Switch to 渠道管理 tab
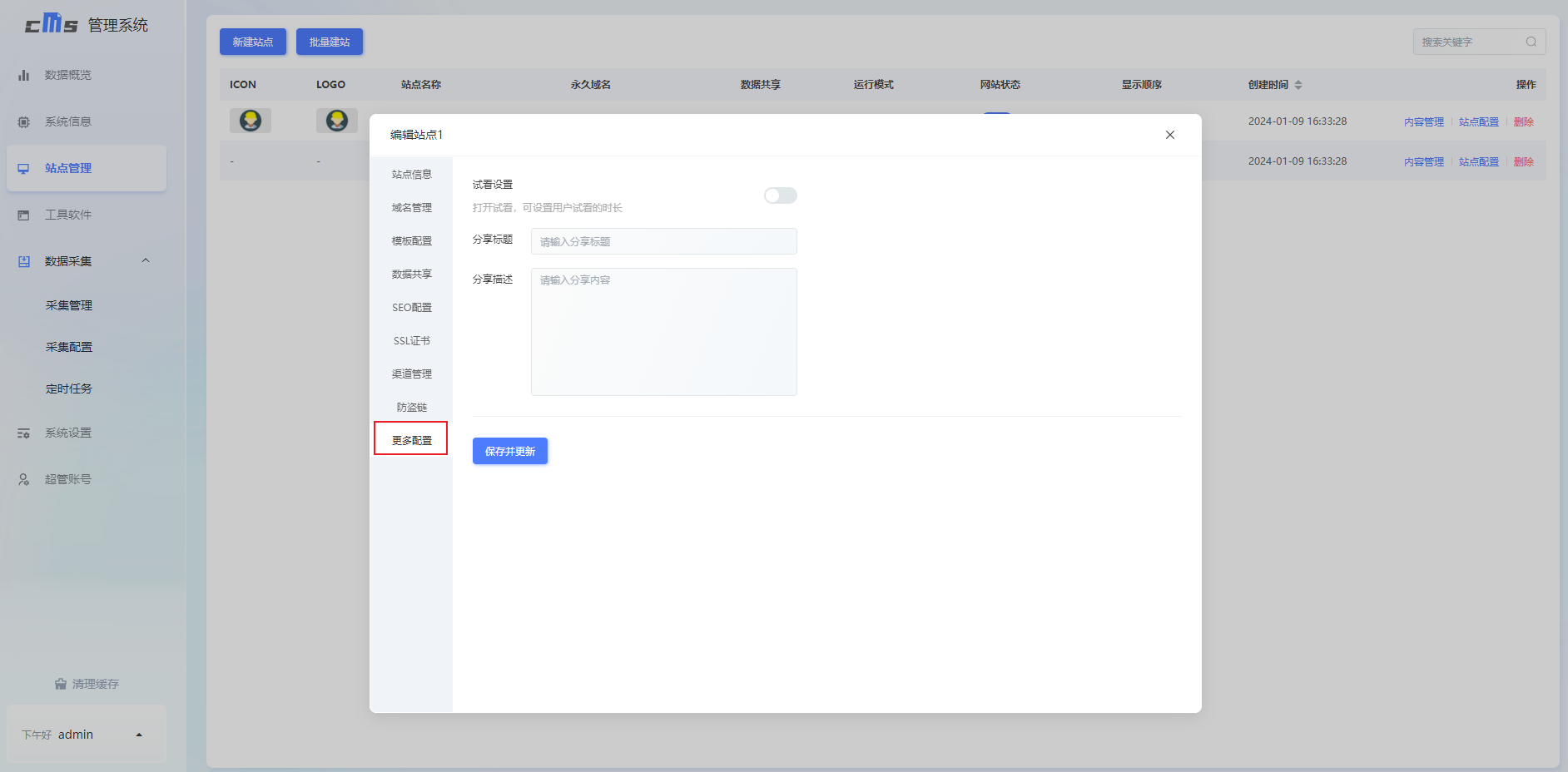 tap(412, 374)
